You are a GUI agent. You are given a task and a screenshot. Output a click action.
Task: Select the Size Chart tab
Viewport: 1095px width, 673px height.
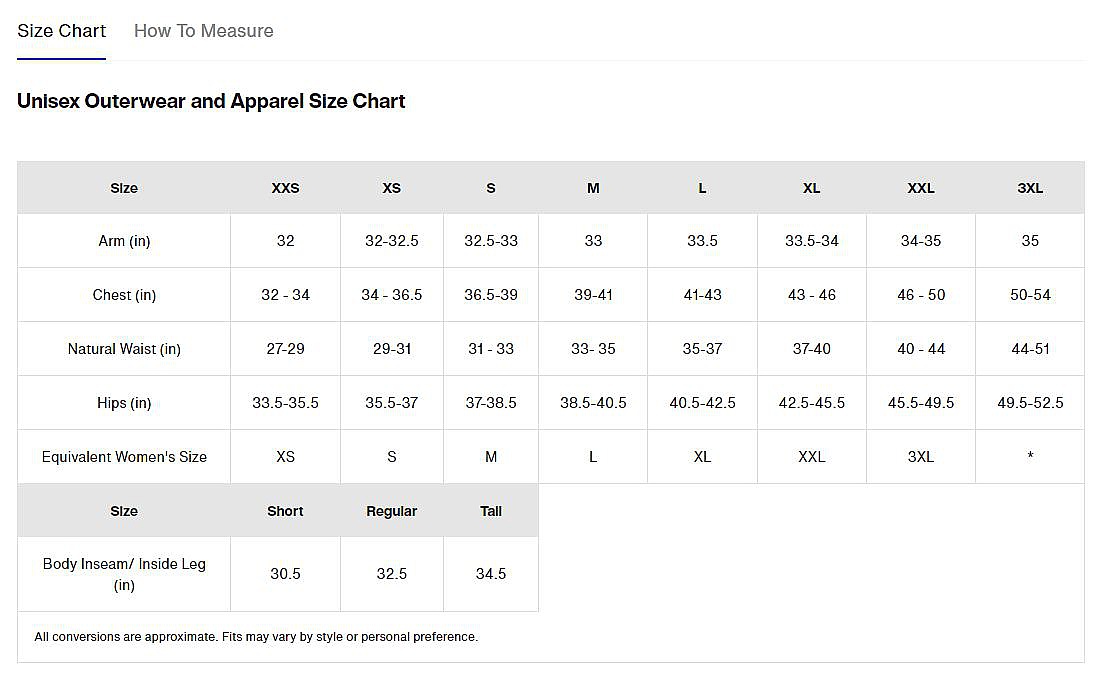61,31
